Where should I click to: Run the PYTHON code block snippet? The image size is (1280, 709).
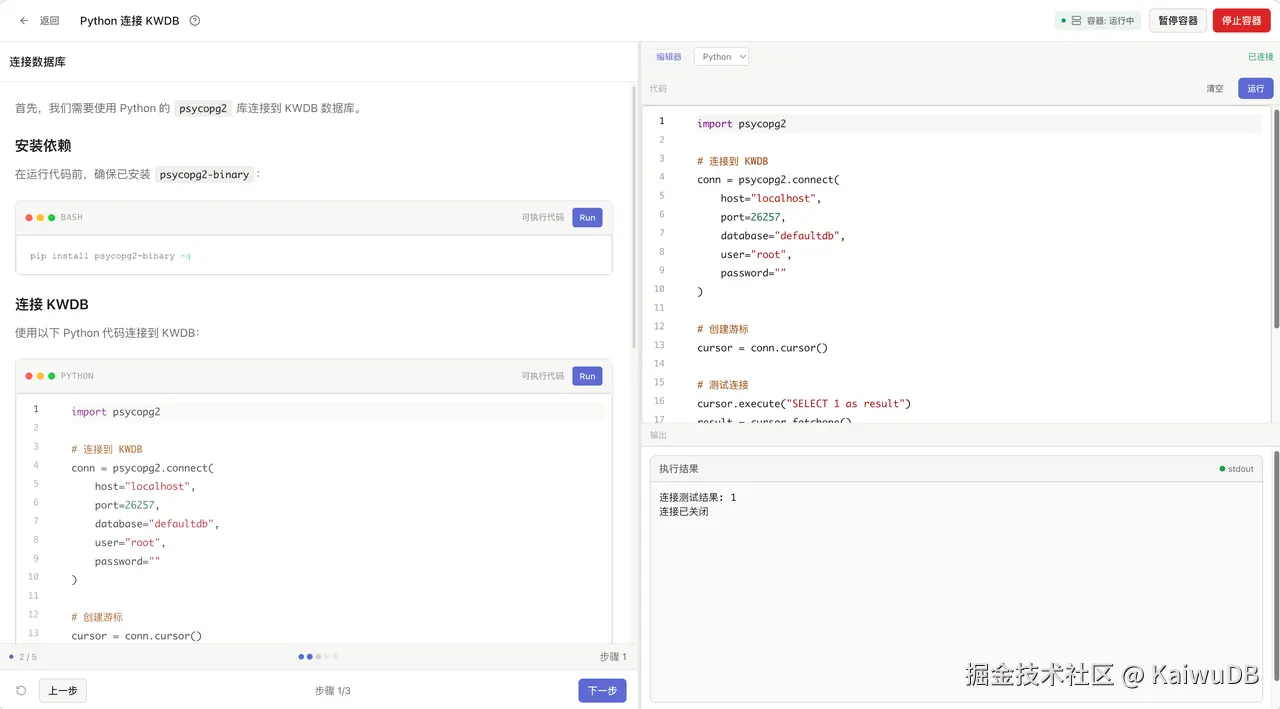click(587, 377)
